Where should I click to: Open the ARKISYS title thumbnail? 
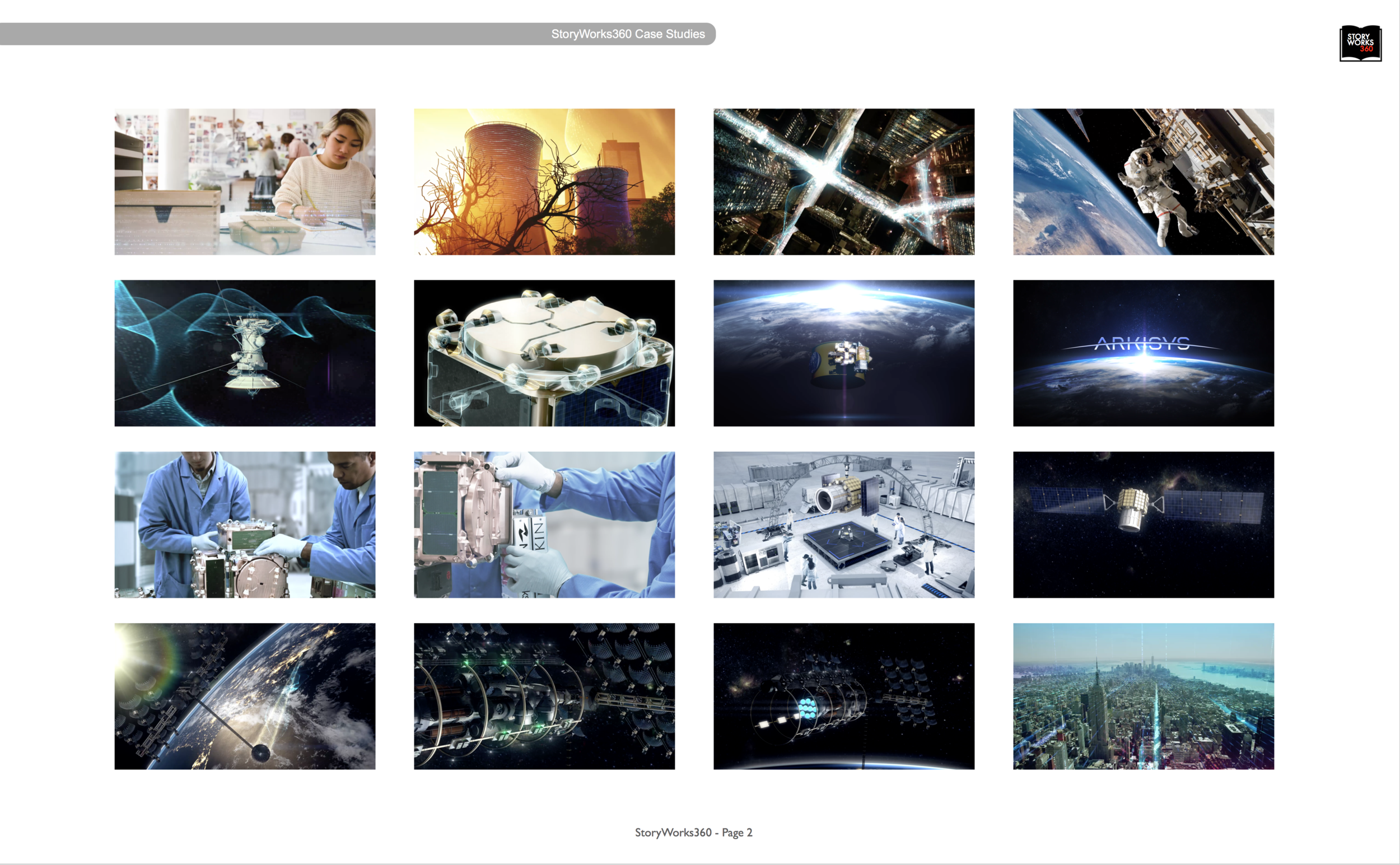click(x=1143, y=353)
